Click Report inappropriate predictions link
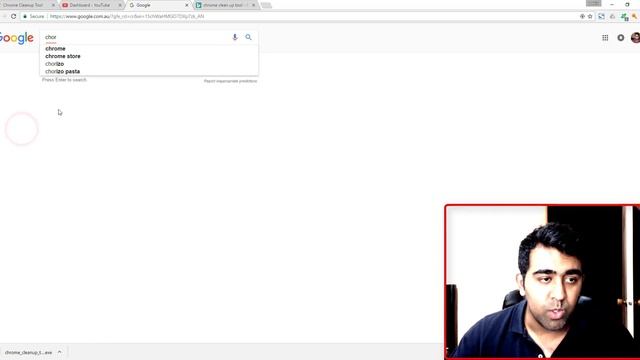This screenshot has width=640, height=360. tap(230, 81)
